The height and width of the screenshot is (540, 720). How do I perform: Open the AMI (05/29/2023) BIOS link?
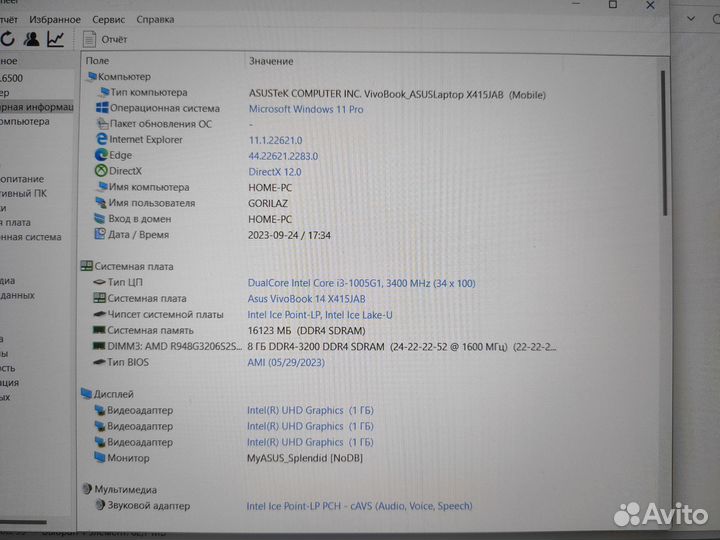pos(286,362)
